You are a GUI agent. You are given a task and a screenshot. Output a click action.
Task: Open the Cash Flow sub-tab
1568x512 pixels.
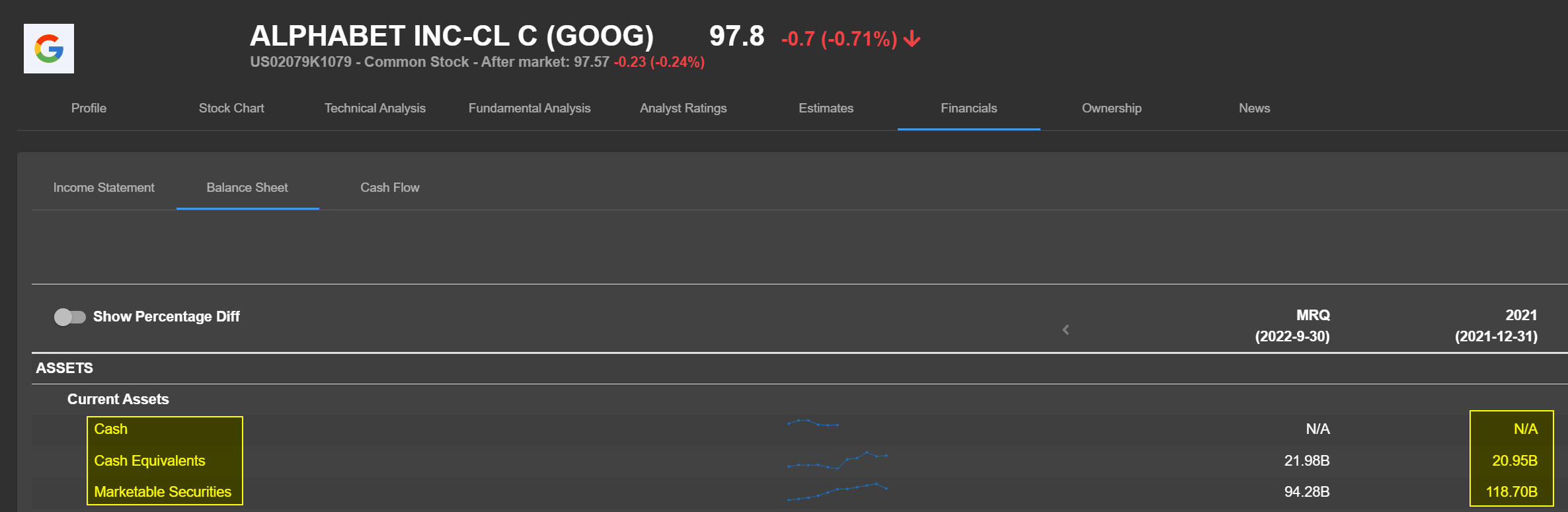(390, 187)
